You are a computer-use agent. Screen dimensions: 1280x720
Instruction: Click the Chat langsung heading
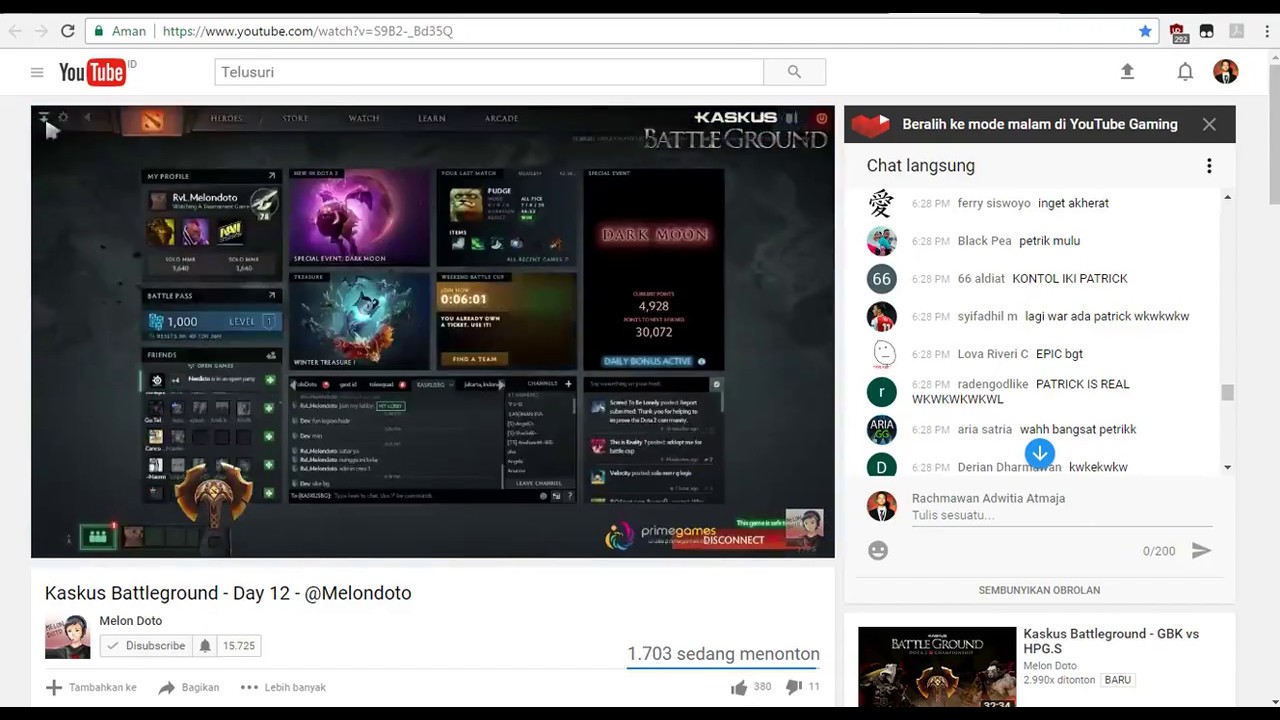(920, 166)
